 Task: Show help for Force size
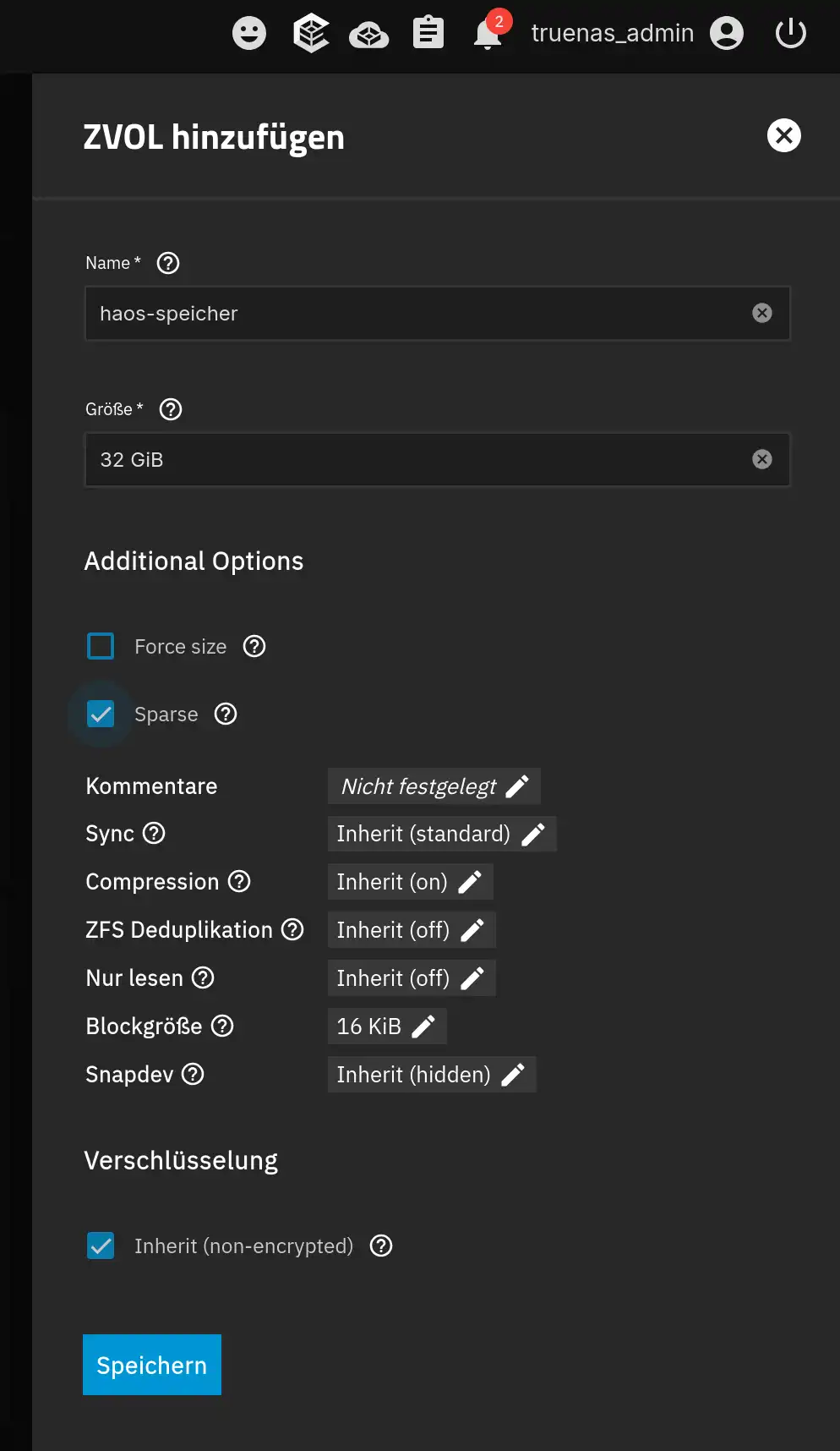[254, 646]
